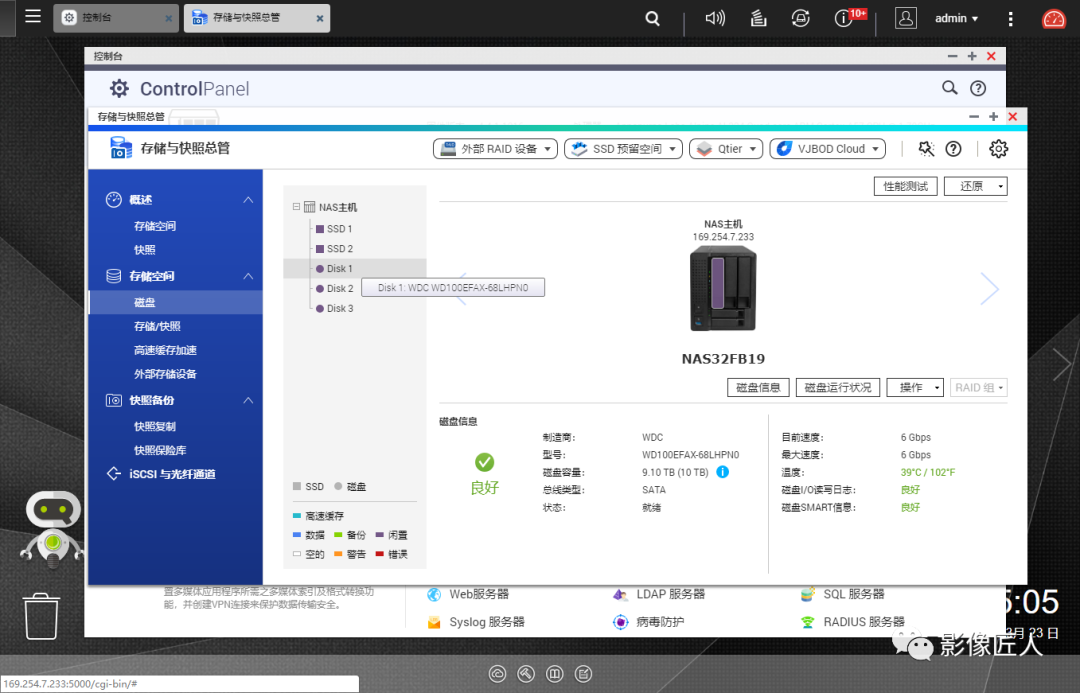Select 存储/快照 in sidebar
Screen dimensions: 1080x693
157,326
